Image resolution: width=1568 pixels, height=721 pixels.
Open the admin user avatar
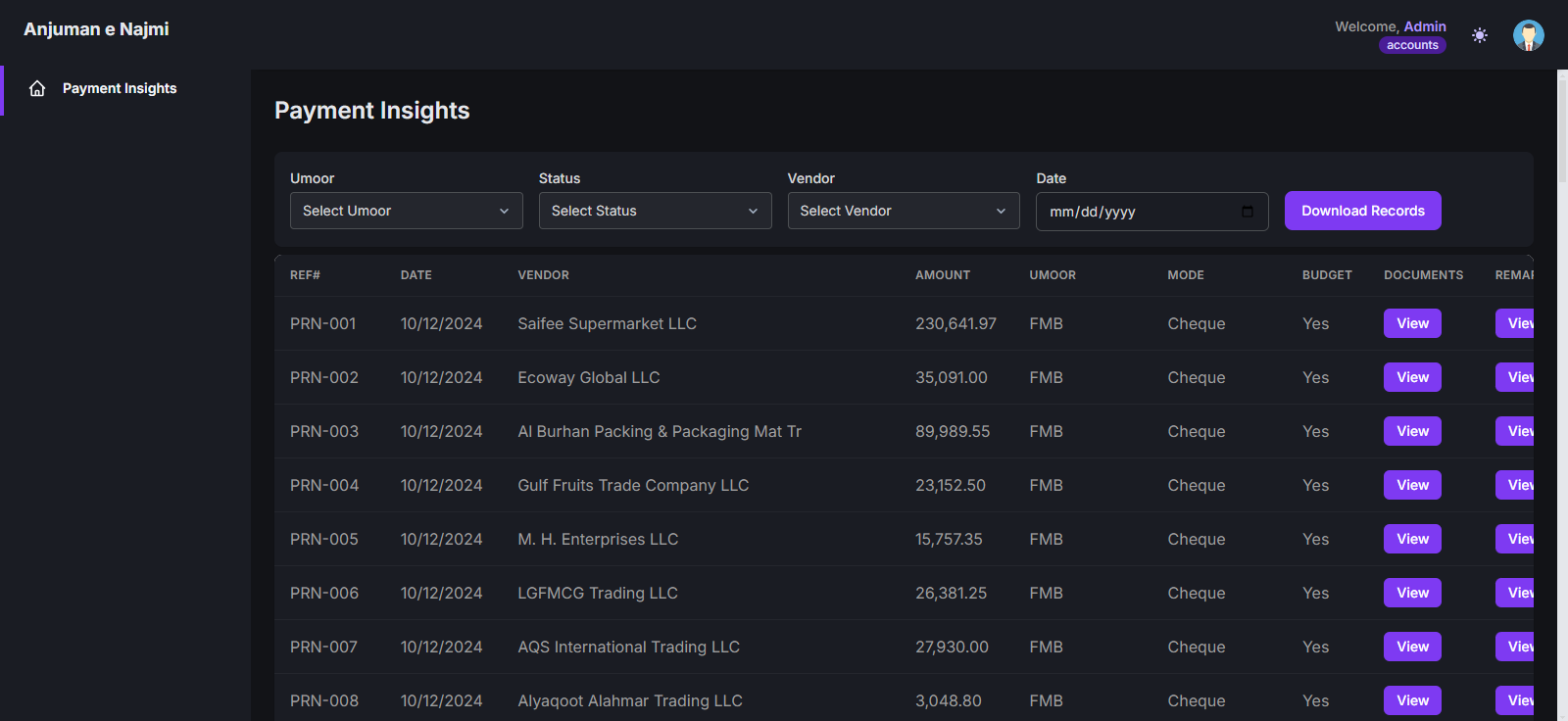tap(1528, 35)
